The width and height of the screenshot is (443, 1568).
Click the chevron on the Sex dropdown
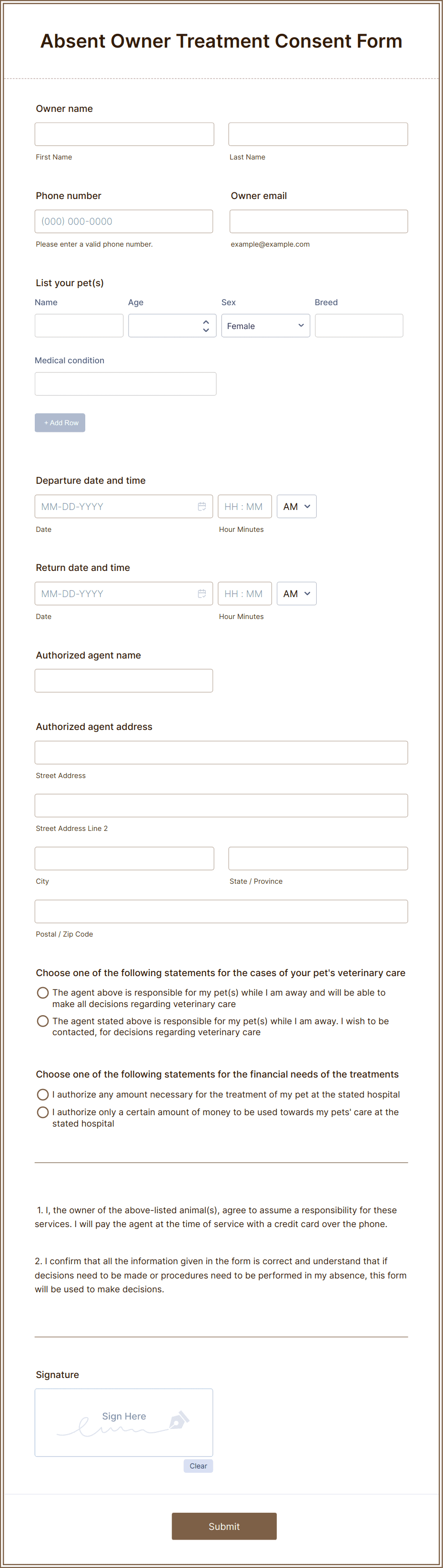[301, 326]
